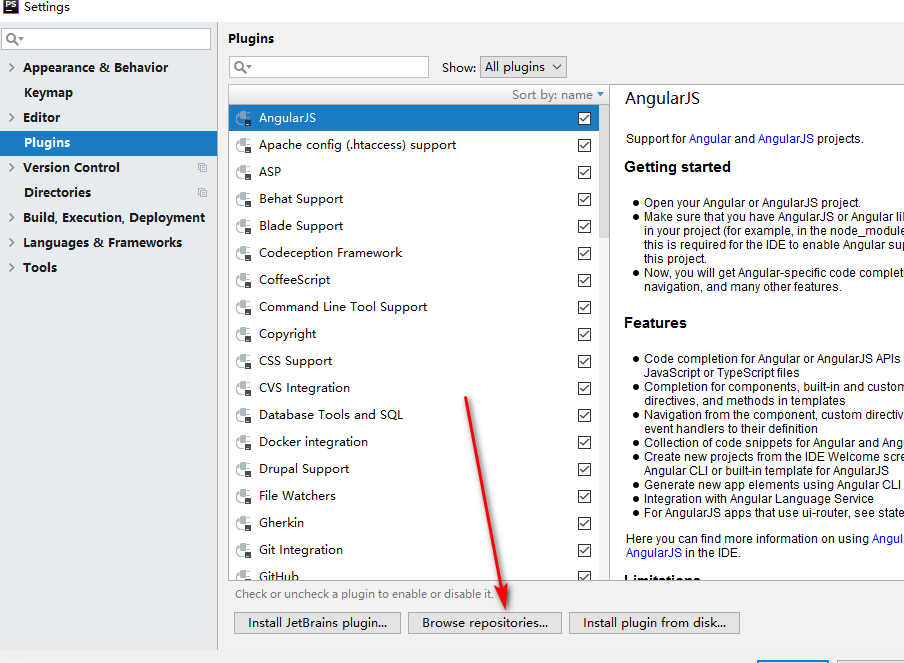Click Install JetBrains plugin button
904x663 pixels.
point(317,623)
